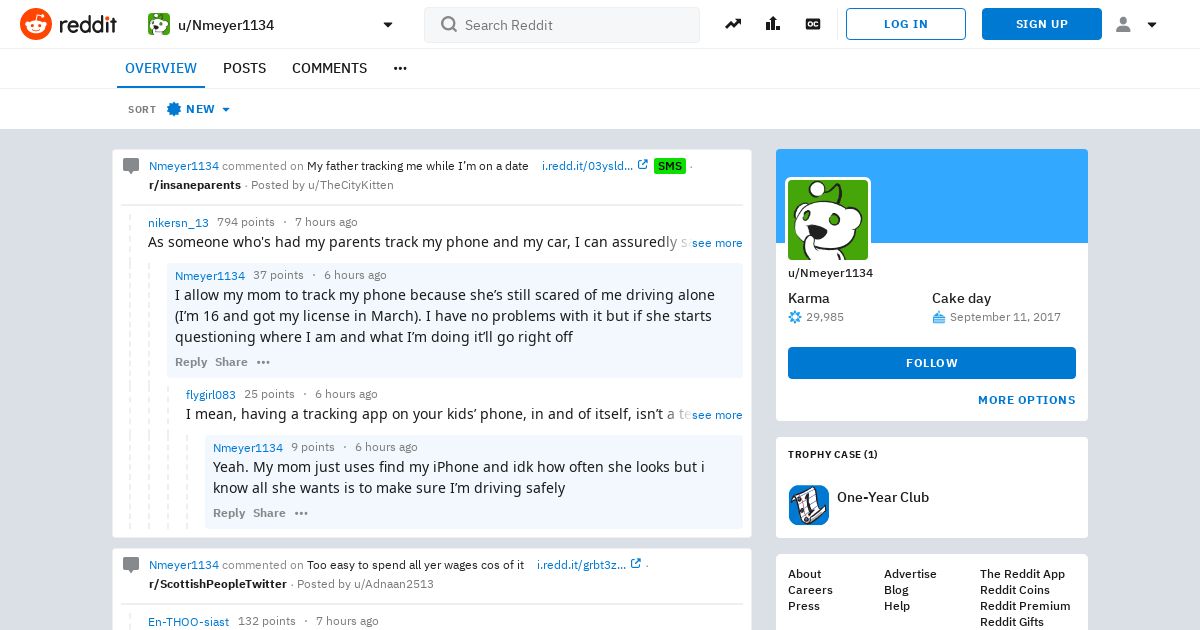Image resolution: width=1200 pixels, height=630 pixels.
Task: Click the Cake day cake icon
Action: [x=939, y=317]
